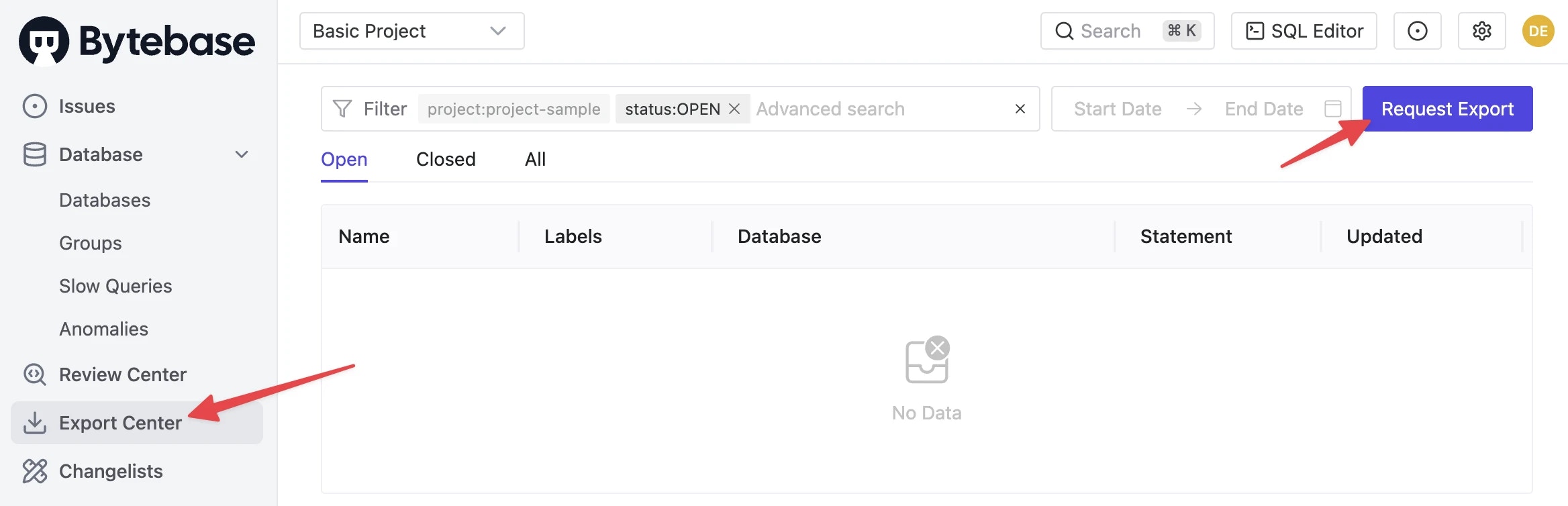This screenshot has width=1568, height=506.
Task: Switch to the Closed tab
Action: 446,159
